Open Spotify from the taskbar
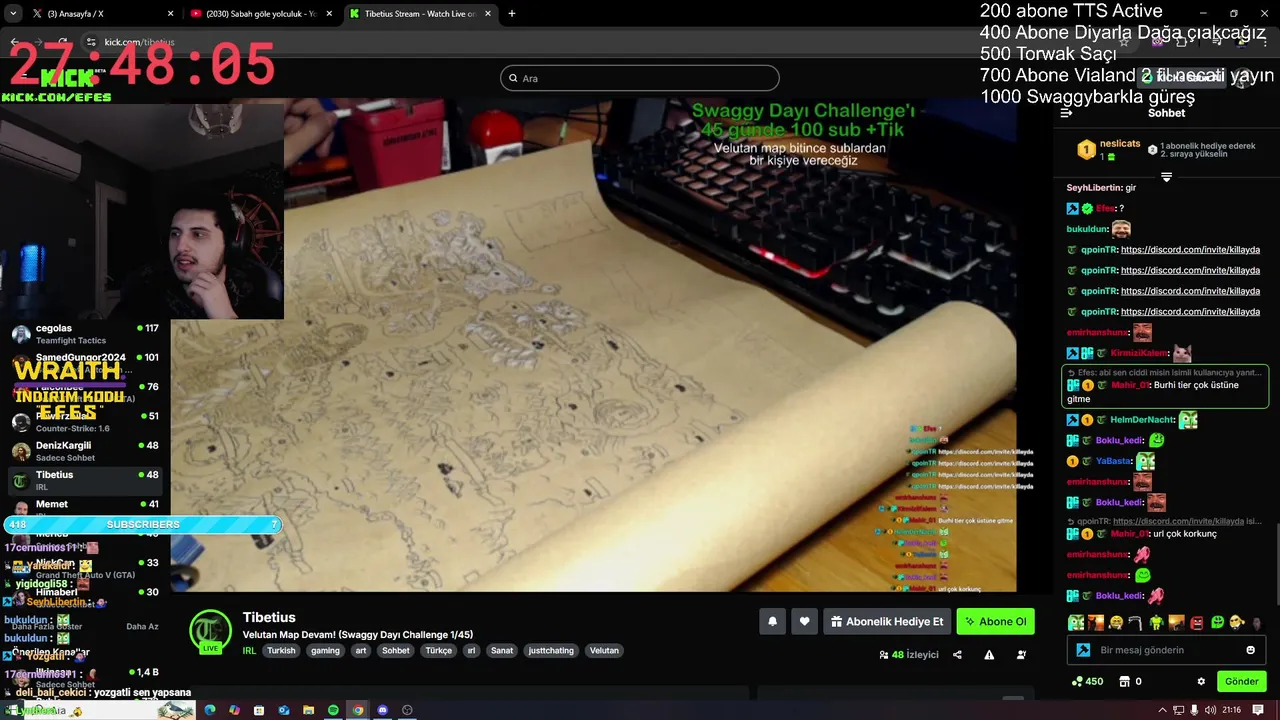The height and width of the screenshot is (720, 1280). tap(333, 710)
